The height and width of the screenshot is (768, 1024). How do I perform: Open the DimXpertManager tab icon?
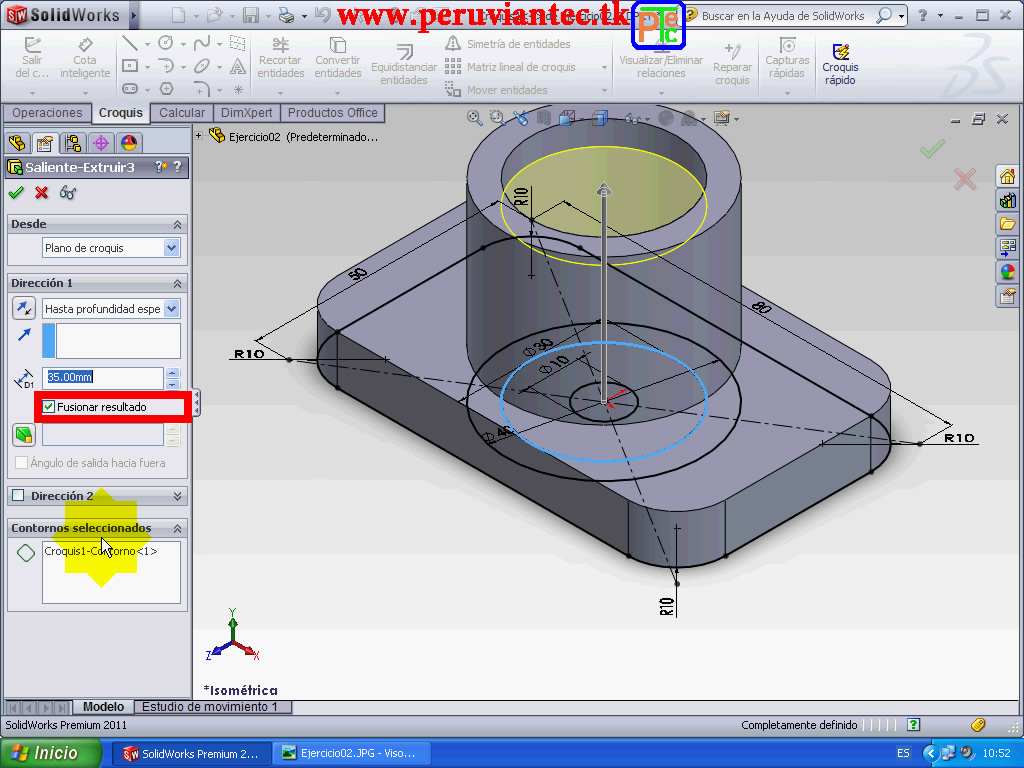tap(101, 142)
